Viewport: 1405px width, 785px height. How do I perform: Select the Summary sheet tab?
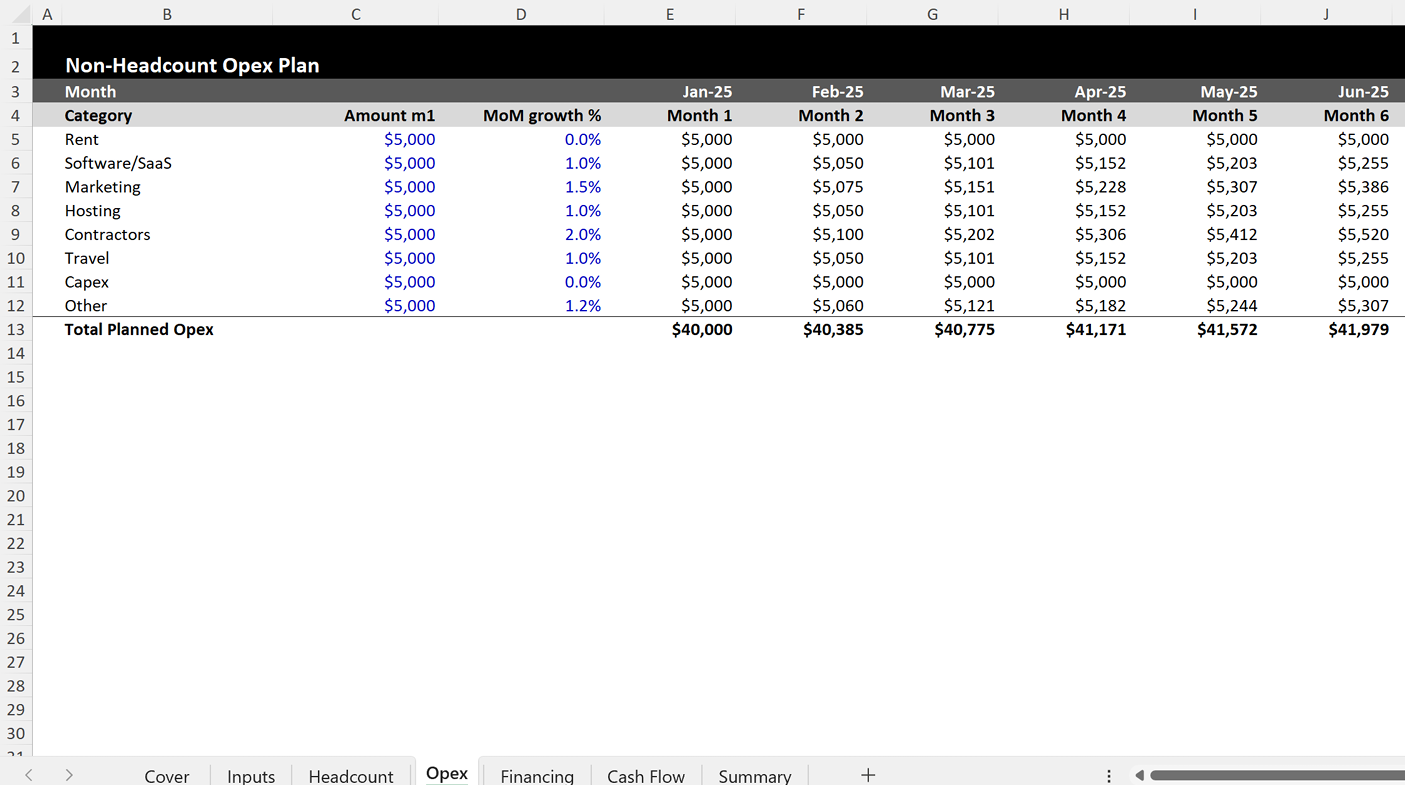[754, 775]
